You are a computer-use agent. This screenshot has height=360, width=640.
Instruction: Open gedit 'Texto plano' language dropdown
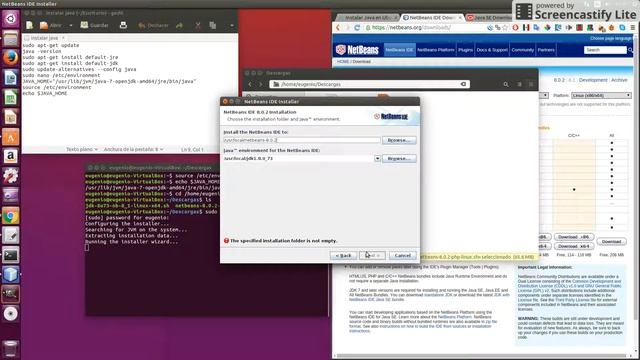tap(82, 149)
